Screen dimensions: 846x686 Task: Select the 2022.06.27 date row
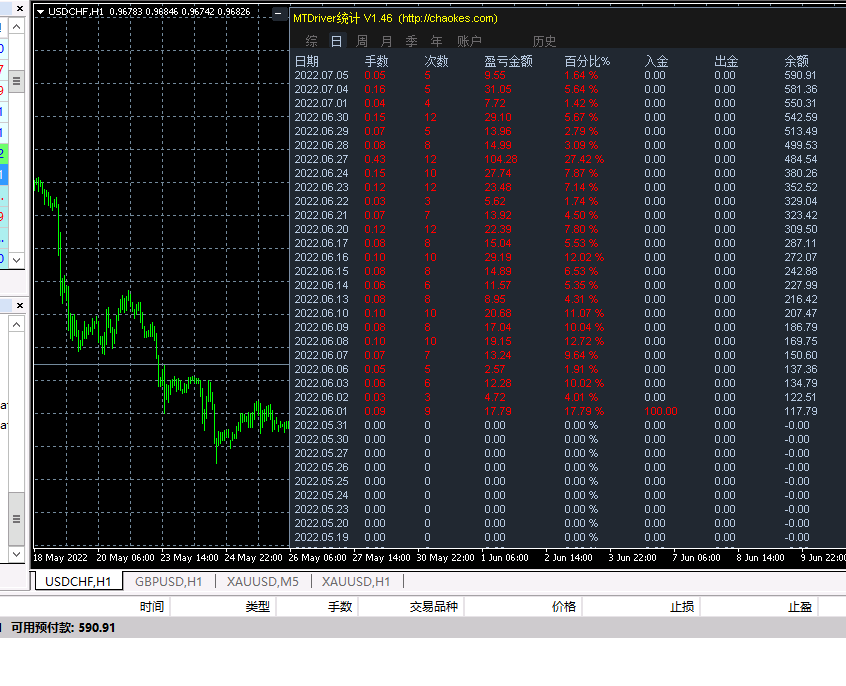point(322,159)
